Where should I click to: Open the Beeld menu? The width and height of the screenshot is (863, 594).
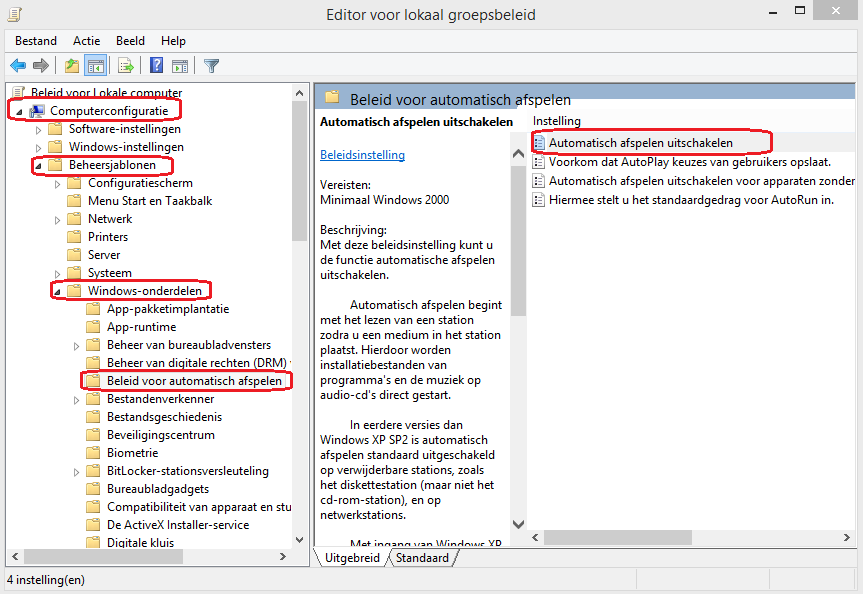[130, 41]
